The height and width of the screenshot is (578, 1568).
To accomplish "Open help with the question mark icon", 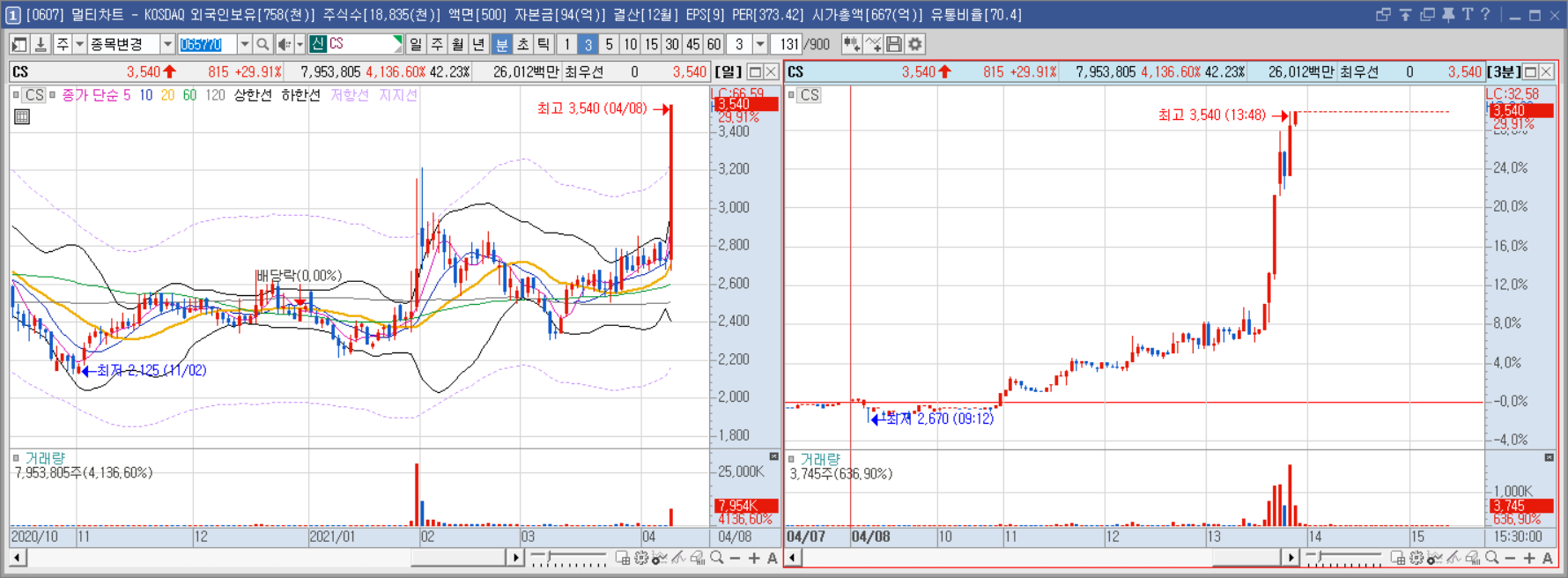I will [x=1485, y=15].
